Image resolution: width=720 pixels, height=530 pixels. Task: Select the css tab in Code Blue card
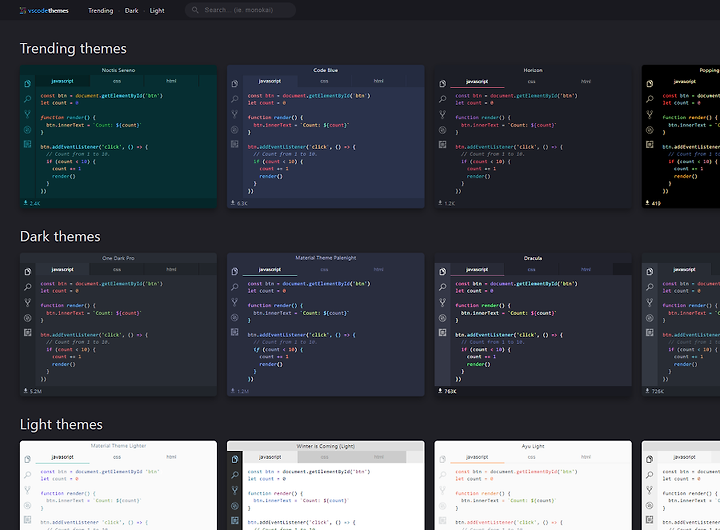point(324,81)
